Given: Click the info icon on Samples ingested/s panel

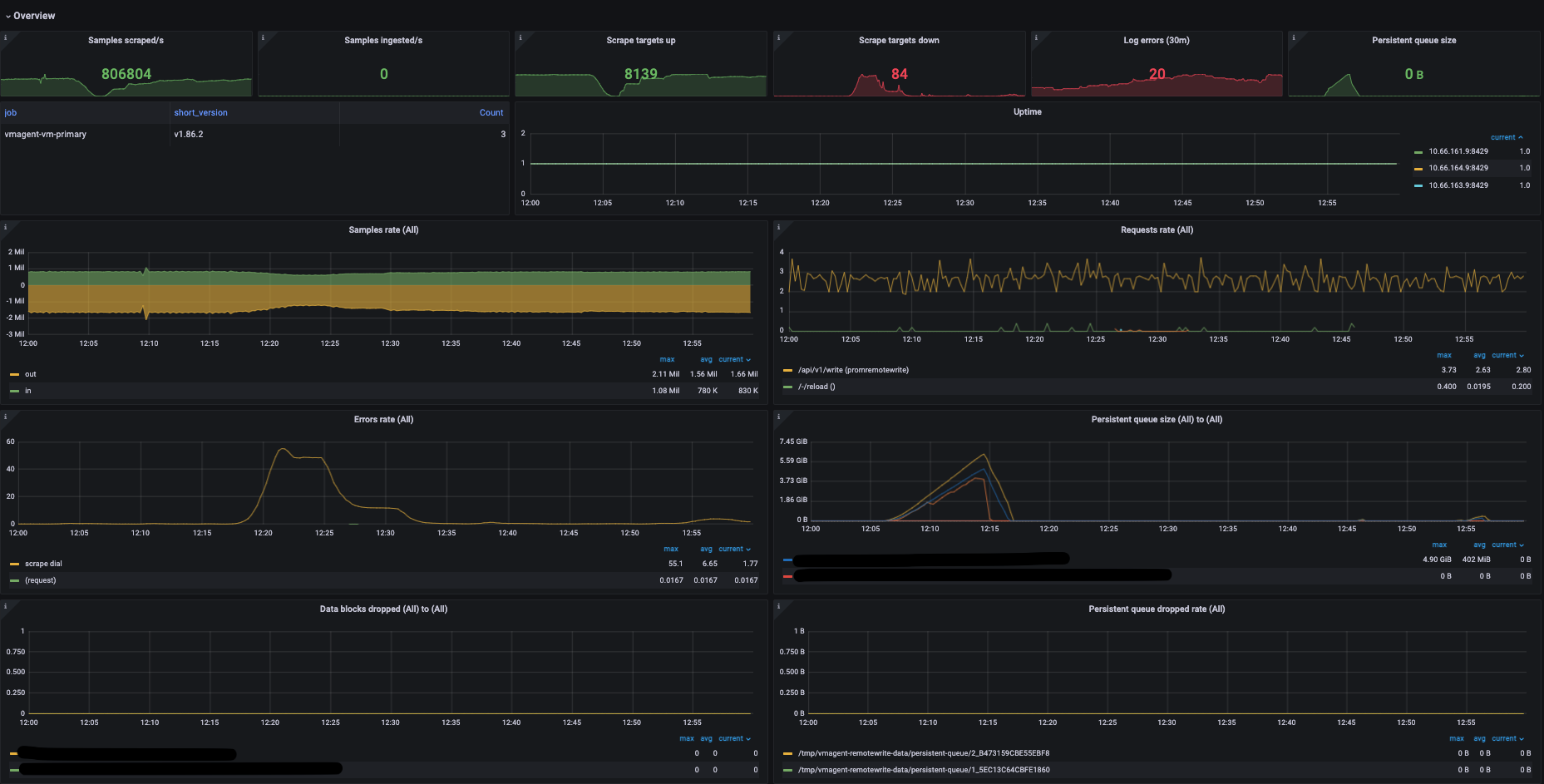Looking at the screenshot, I should [264, 37].
